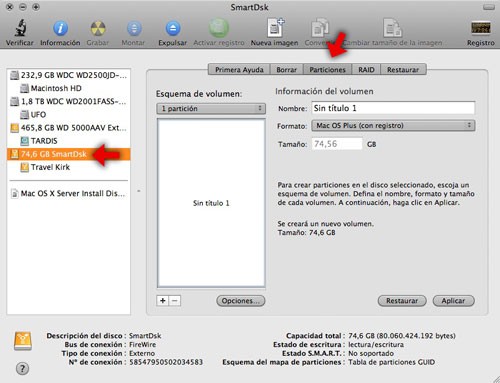Click the 74,6 GB capacity total value

pos(402,336)
